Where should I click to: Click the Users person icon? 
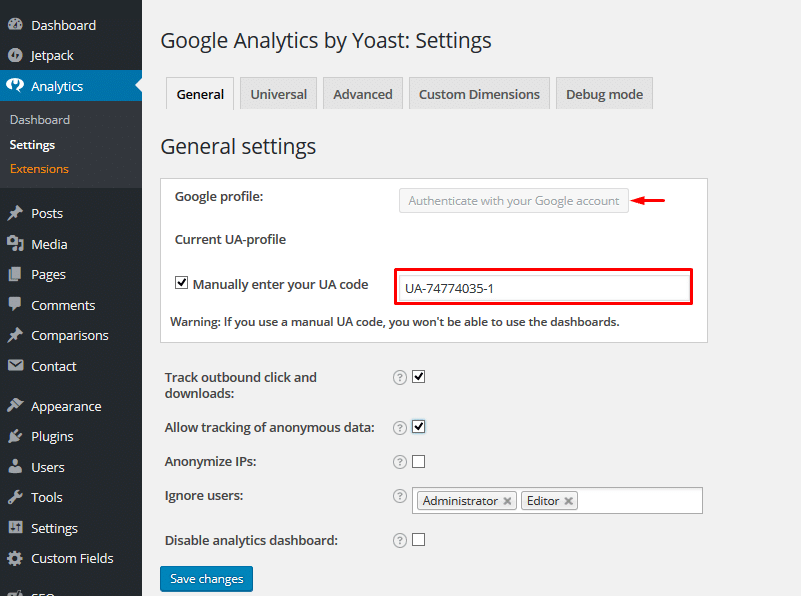tap(15, 466)
